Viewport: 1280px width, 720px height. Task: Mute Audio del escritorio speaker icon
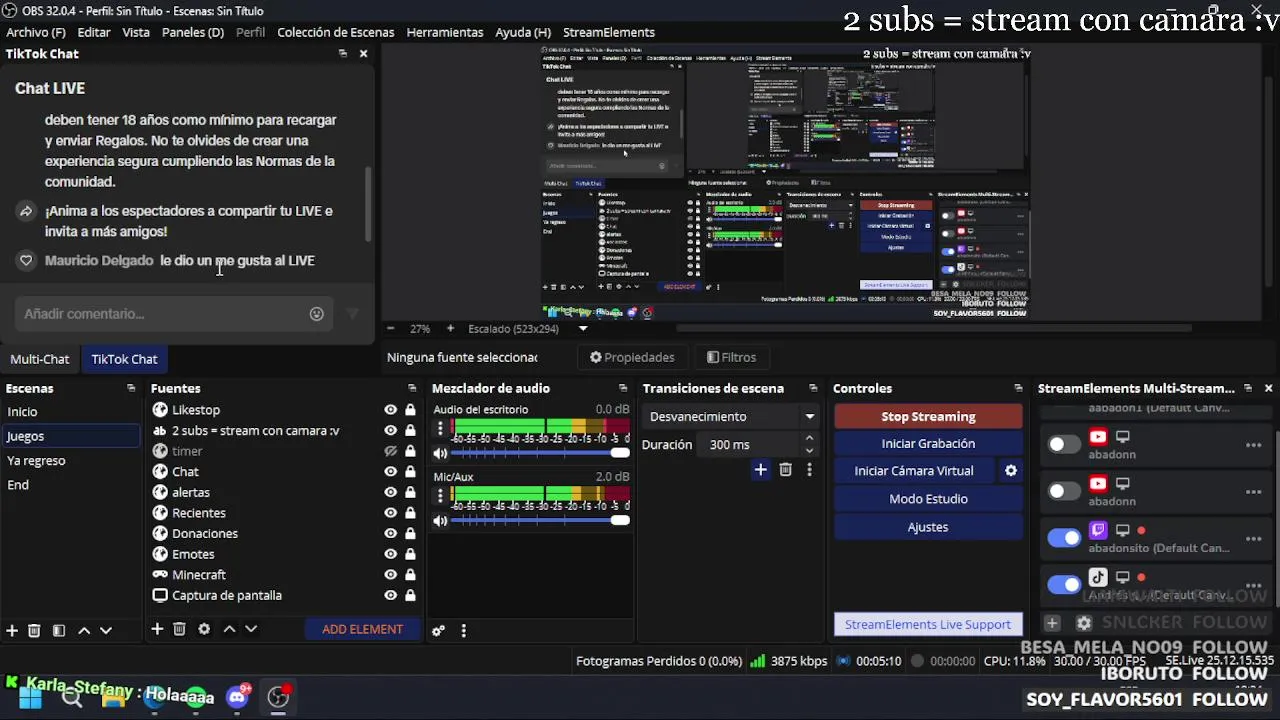(440, 453)
